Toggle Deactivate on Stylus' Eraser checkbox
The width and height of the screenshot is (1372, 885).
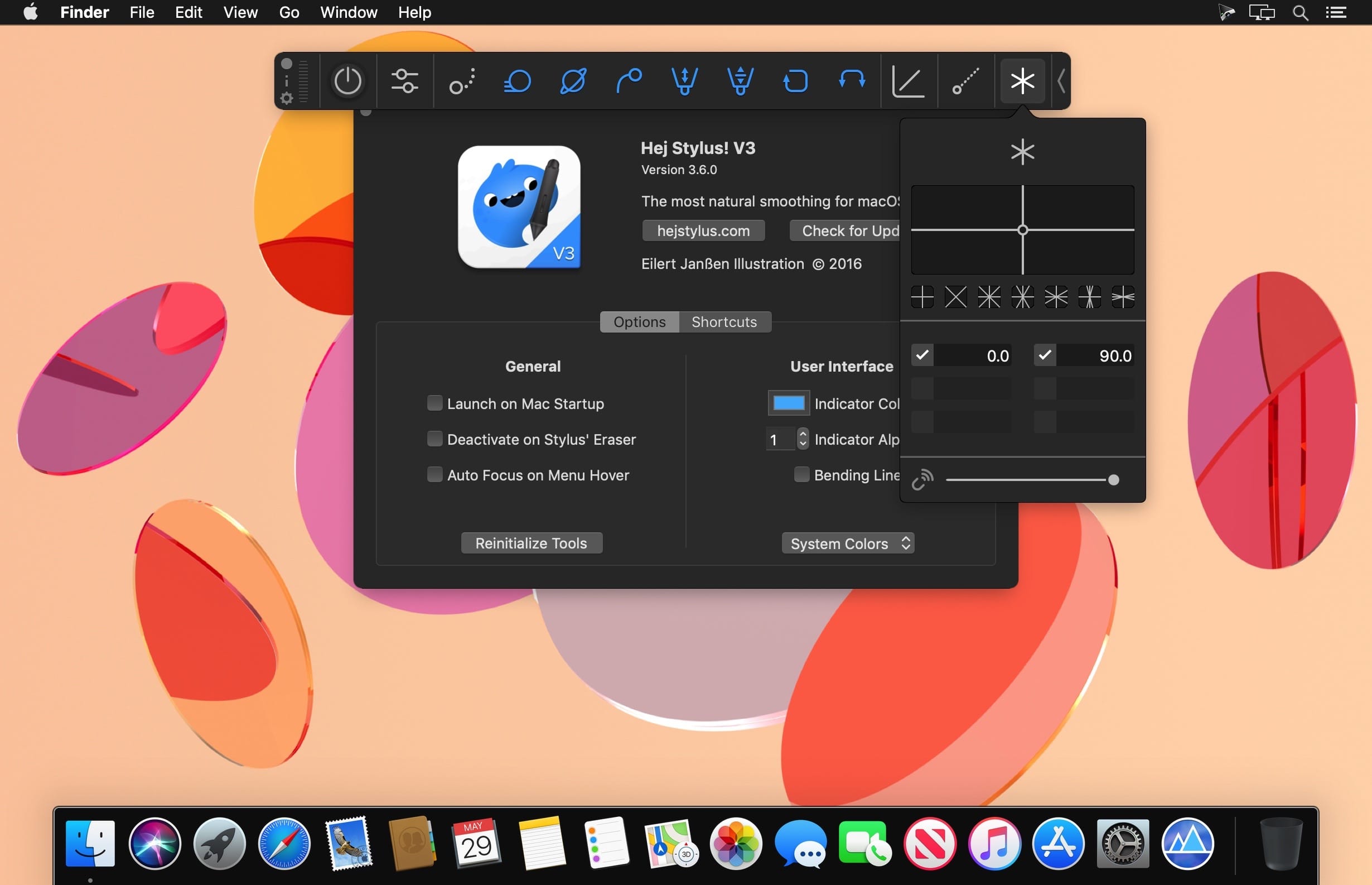434,439
